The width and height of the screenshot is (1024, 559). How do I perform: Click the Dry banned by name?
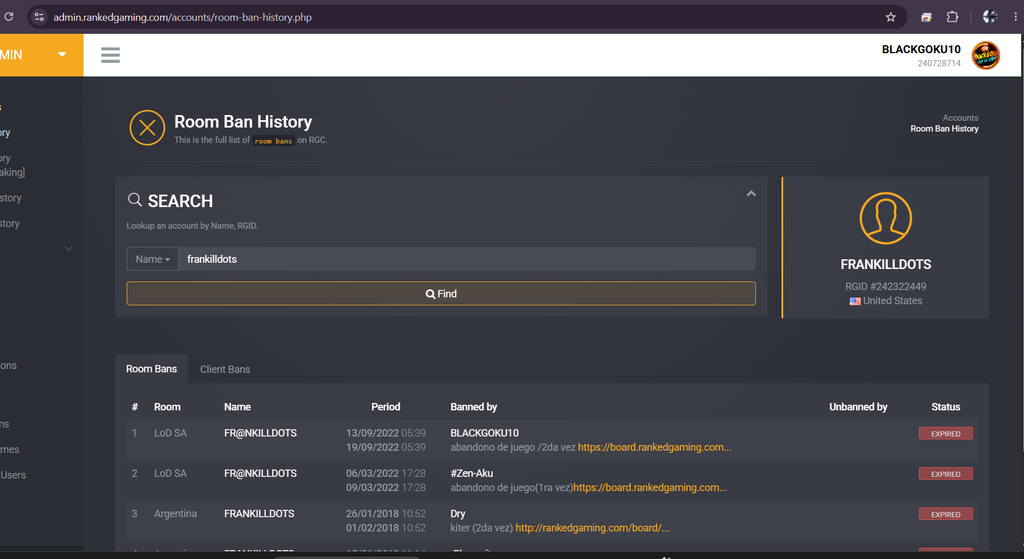pos(458,514)
